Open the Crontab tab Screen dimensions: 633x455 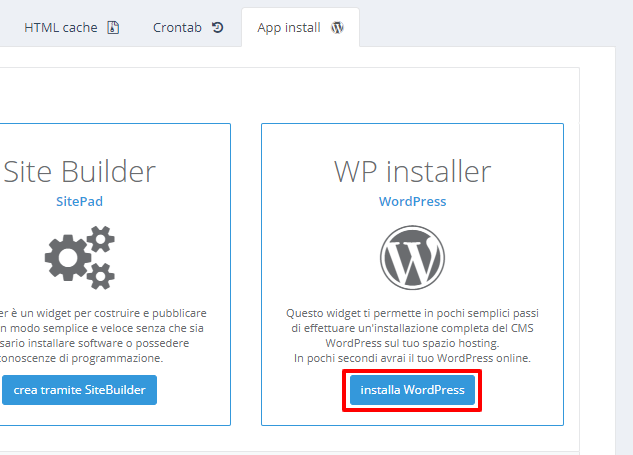(188, 27)
